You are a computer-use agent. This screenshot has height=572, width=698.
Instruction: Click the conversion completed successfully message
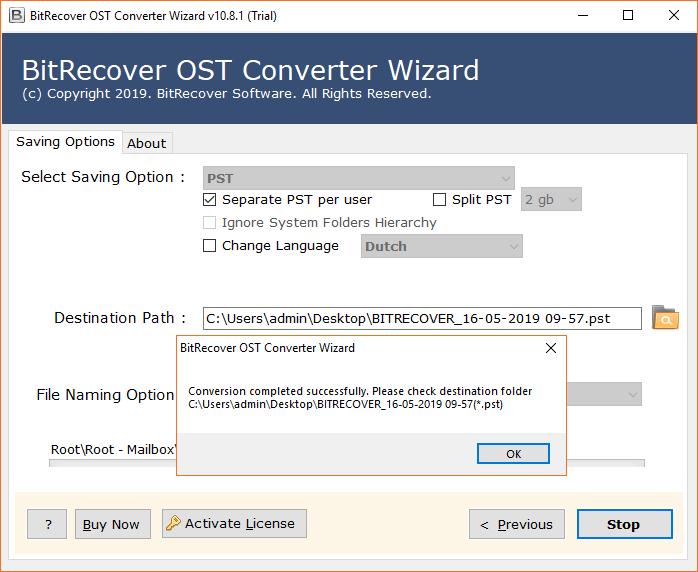(x=360, y=398)
